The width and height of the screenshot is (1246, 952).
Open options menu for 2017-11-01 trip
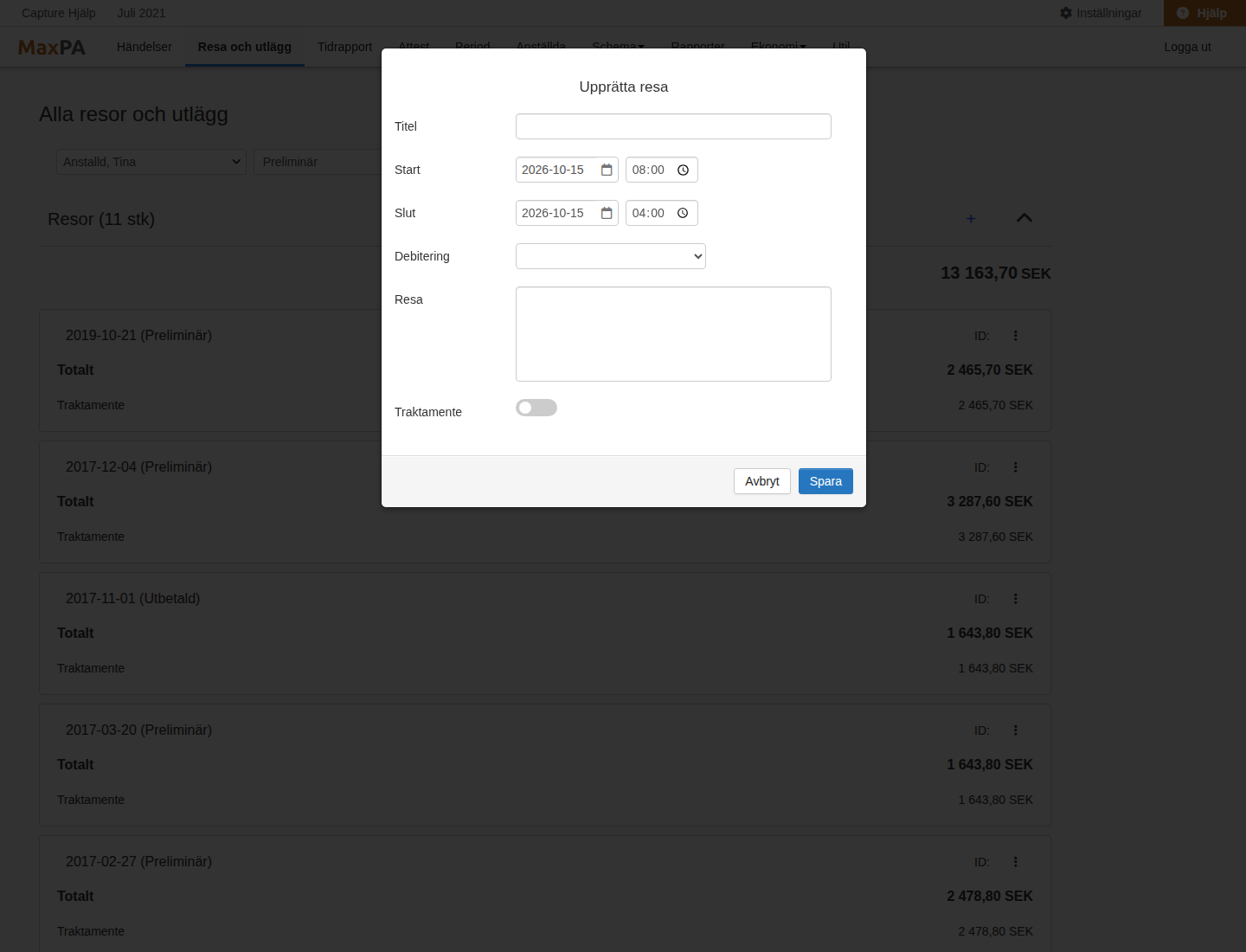tap(1016, 599)
